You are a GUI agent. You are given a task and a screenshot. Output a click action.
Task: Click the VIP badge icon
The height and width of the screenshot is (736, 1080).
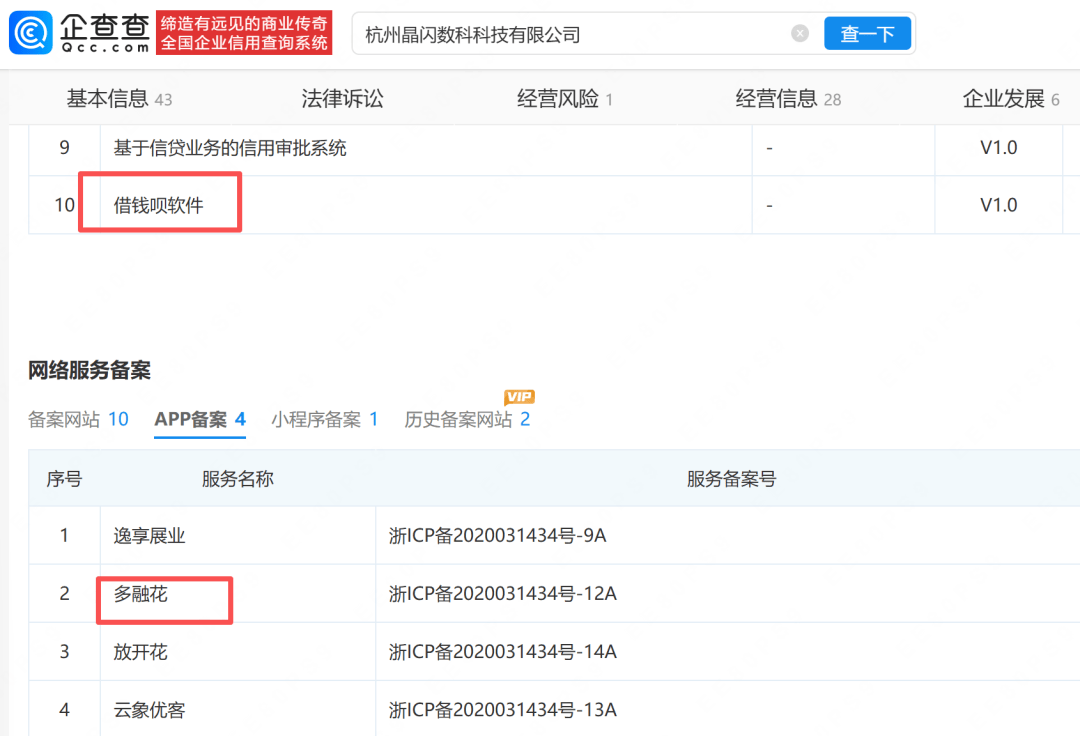tap(519, 397)
